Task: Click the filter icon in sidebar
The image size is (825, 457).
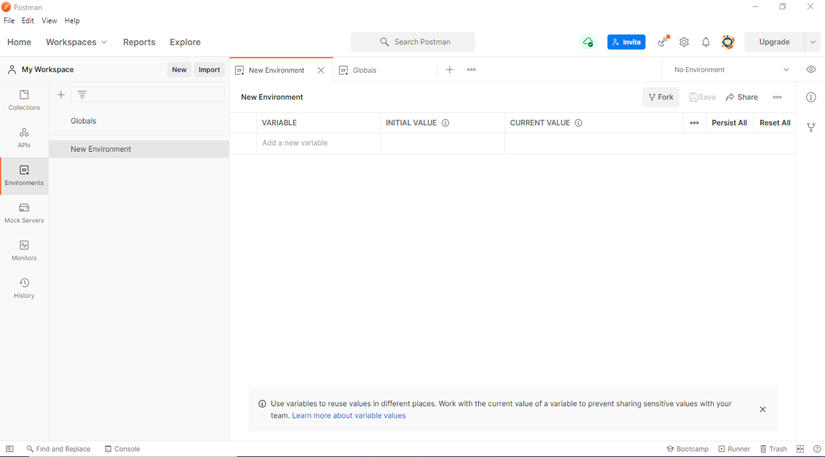Action: pyautogui.click(x=82, y=95)
